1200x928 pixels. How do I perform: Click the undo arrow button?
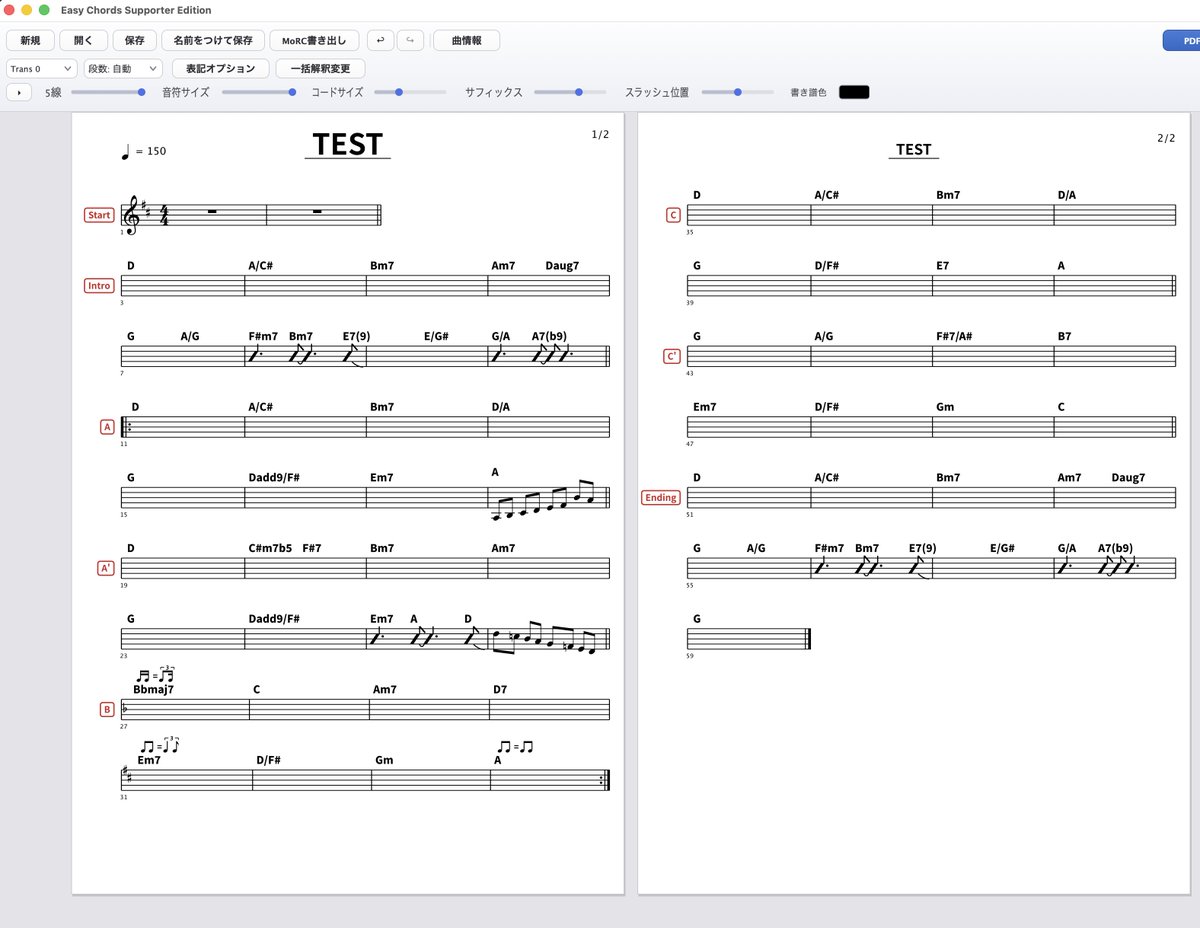tap(381, 41)
